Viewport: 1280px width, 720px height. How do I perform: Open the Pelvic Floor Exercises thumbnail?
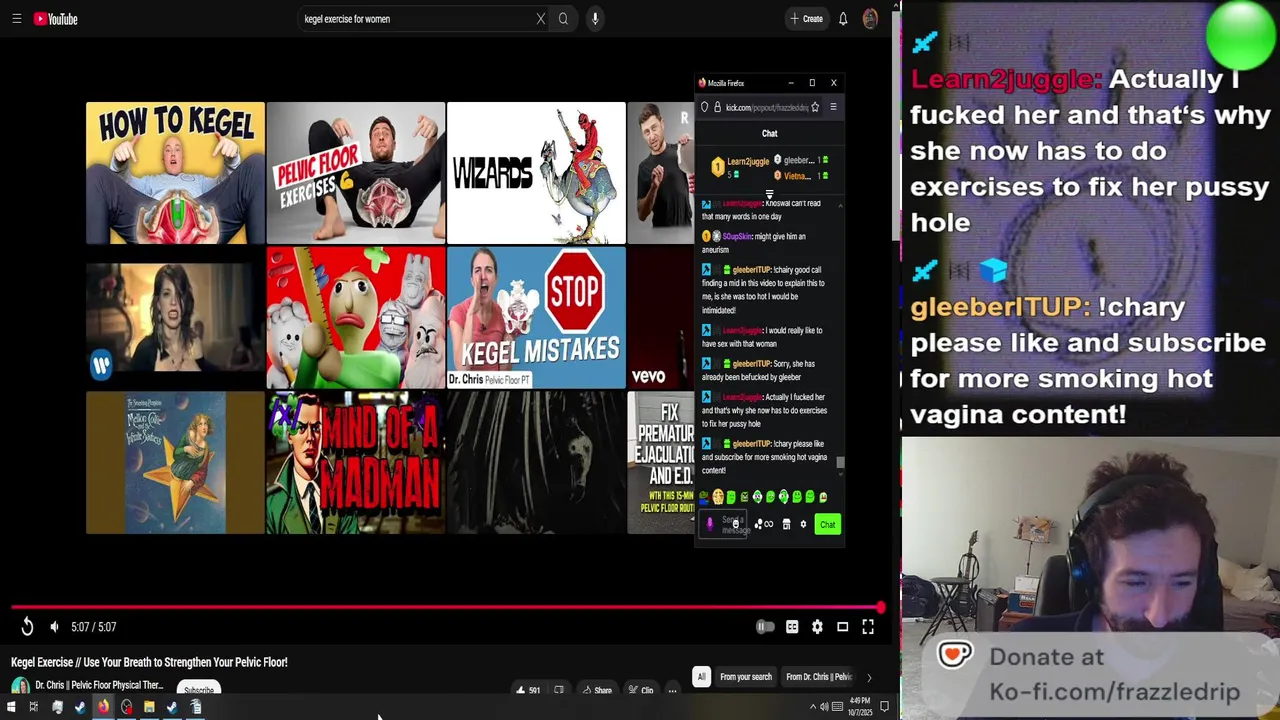coord(356,173)
